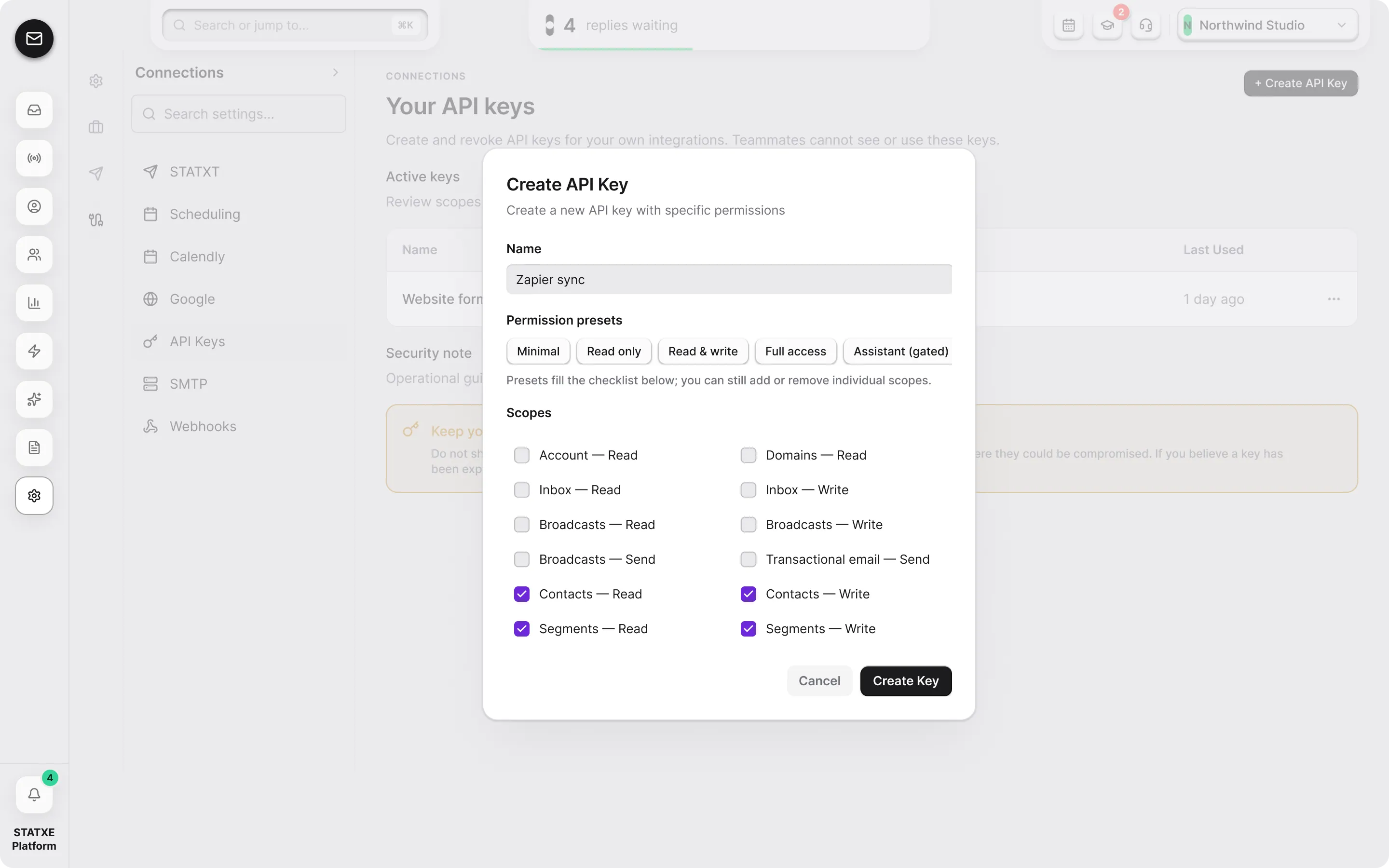
Task: Open the analytics bar chart icon
Action: (x=34, y=302)
